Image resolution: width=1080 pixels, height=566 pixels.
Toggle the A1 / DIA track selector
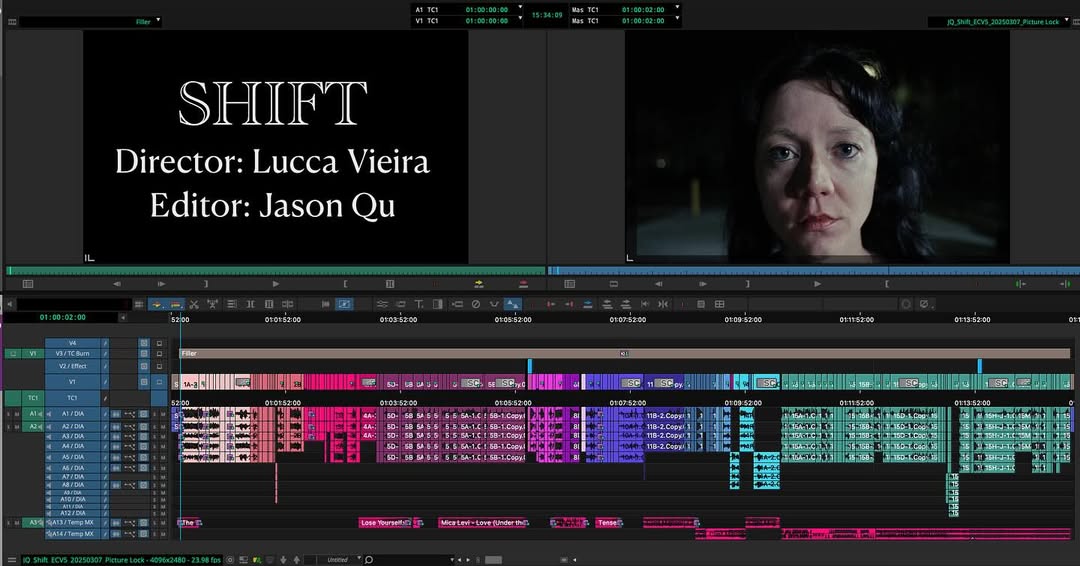point(73,414)
